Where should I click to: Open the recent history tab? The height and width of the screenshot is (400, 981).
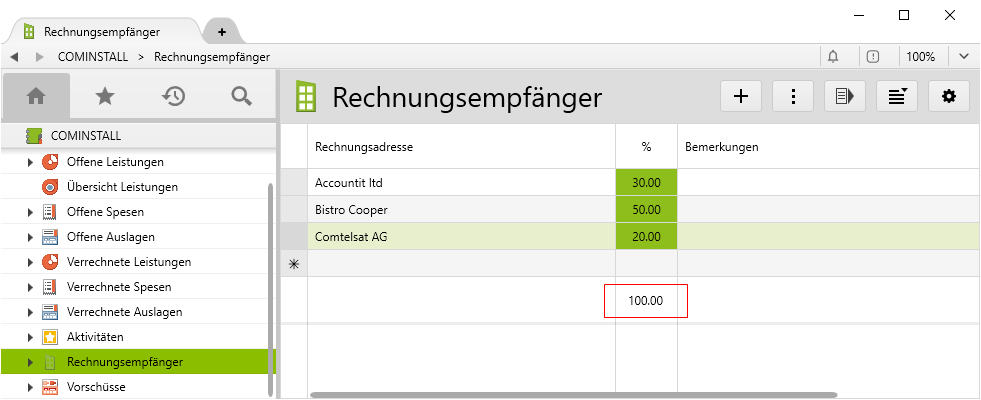point(173,96)
